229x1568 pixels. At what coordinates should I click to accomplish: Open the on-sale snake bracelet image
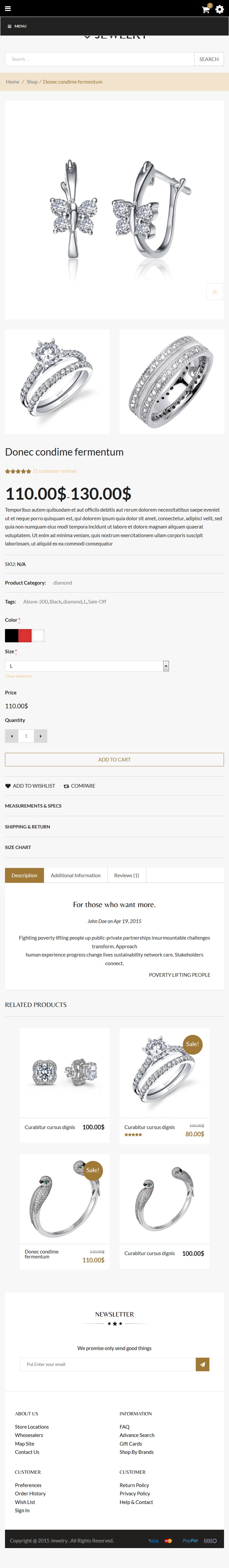64,1199
